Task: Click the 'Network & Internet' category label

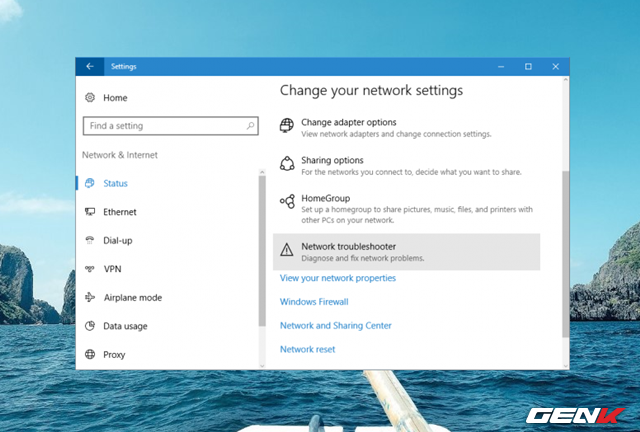Action: click(120, 155)
